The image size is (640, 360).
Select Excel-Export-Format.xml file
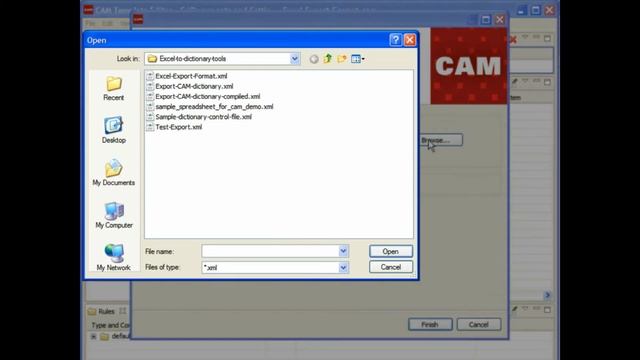tap(191, 76)
